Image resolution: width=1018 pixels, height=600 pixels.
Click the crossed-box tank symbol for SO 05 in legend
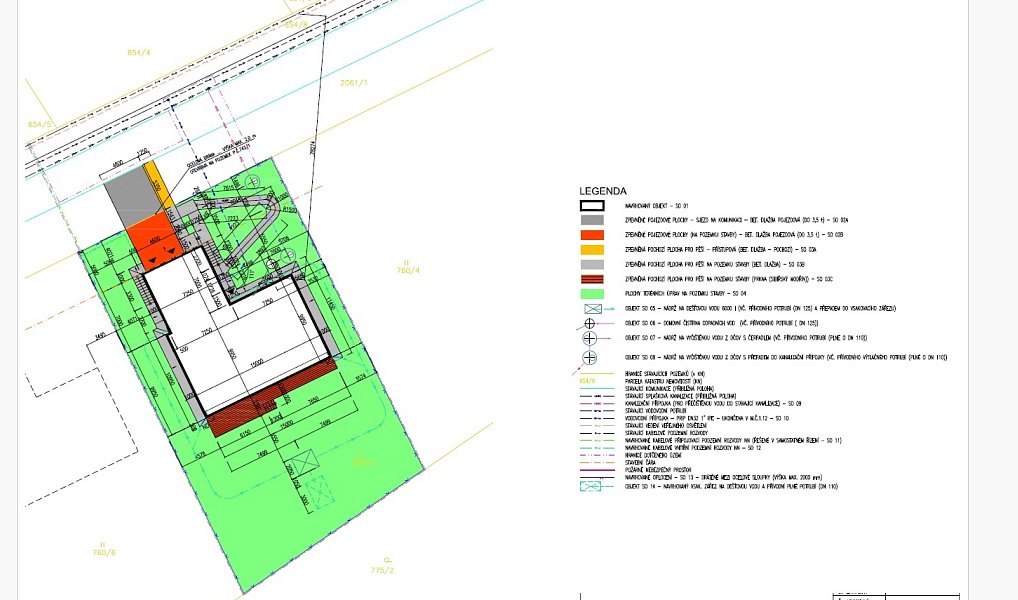tap(593, 308)
